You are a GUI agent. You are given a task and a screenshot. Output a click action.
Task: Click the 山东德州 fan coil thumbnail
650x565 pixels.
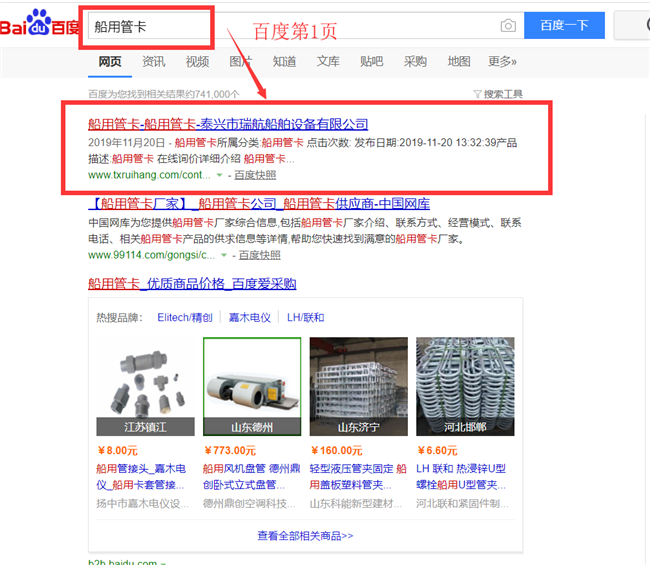[252, 386]
